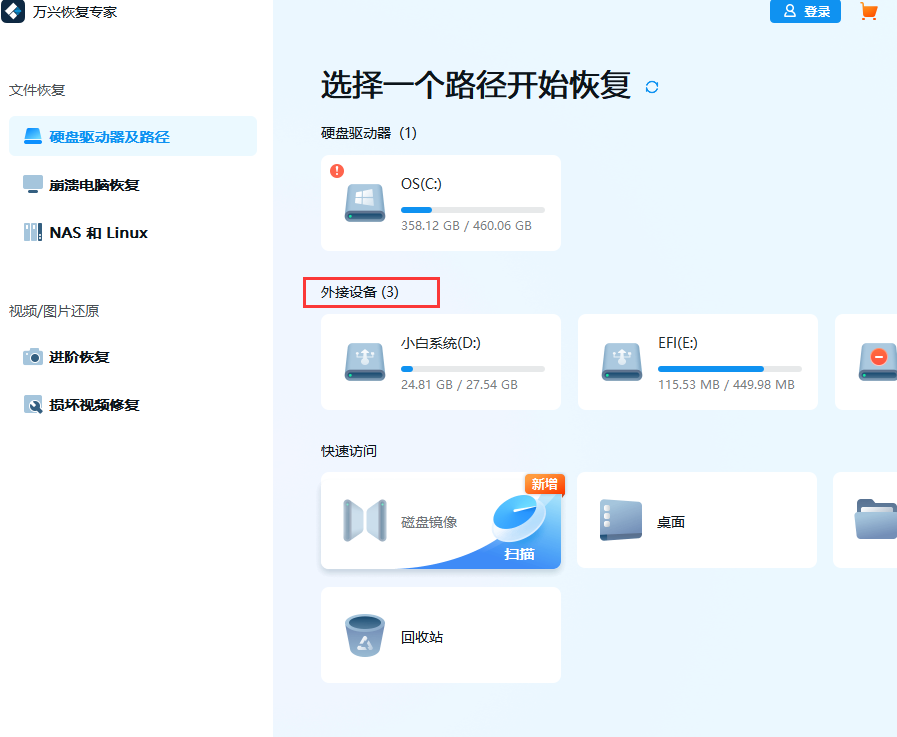Viewport: 897px width, 737px height.
Task: Select OS(C:) drive for recovery
Action: (x=440, y=203)
